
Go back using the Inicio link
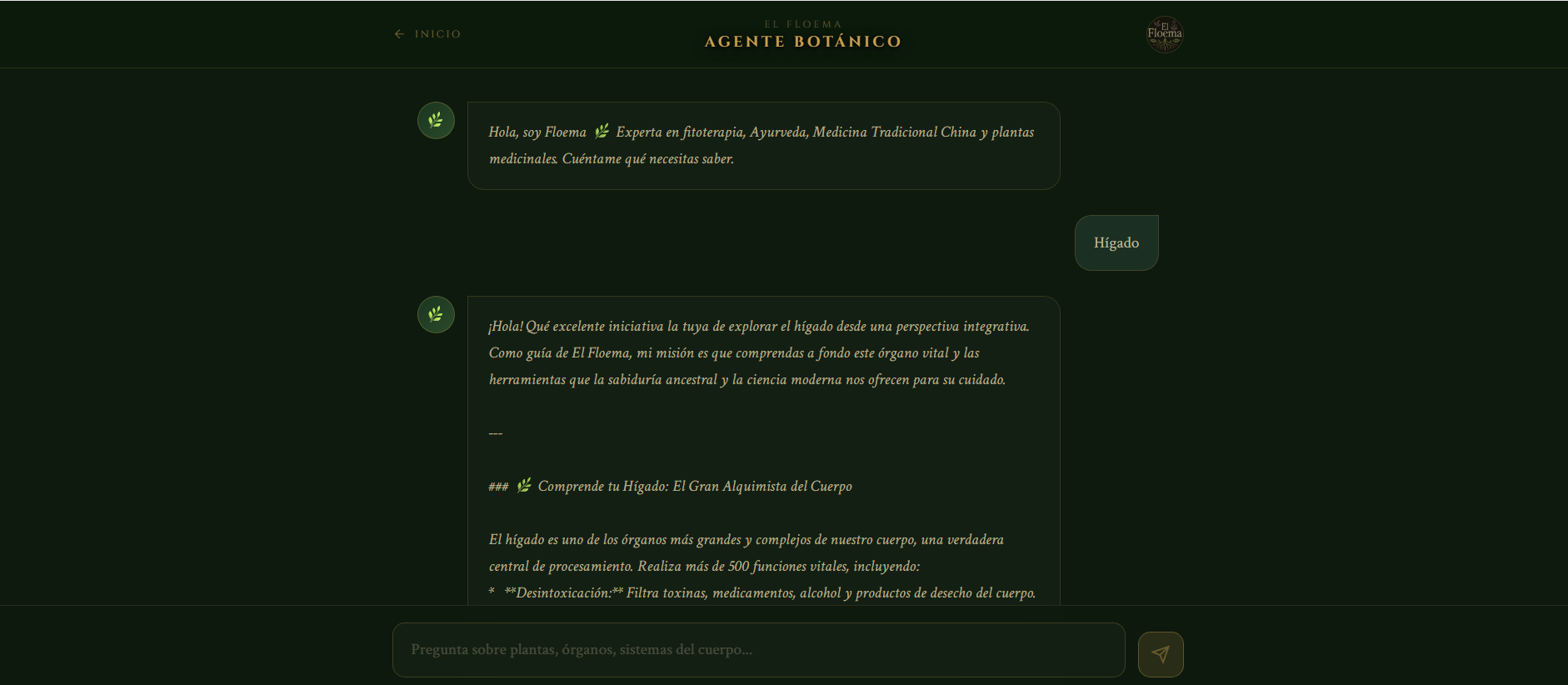(x=427, y=34)
